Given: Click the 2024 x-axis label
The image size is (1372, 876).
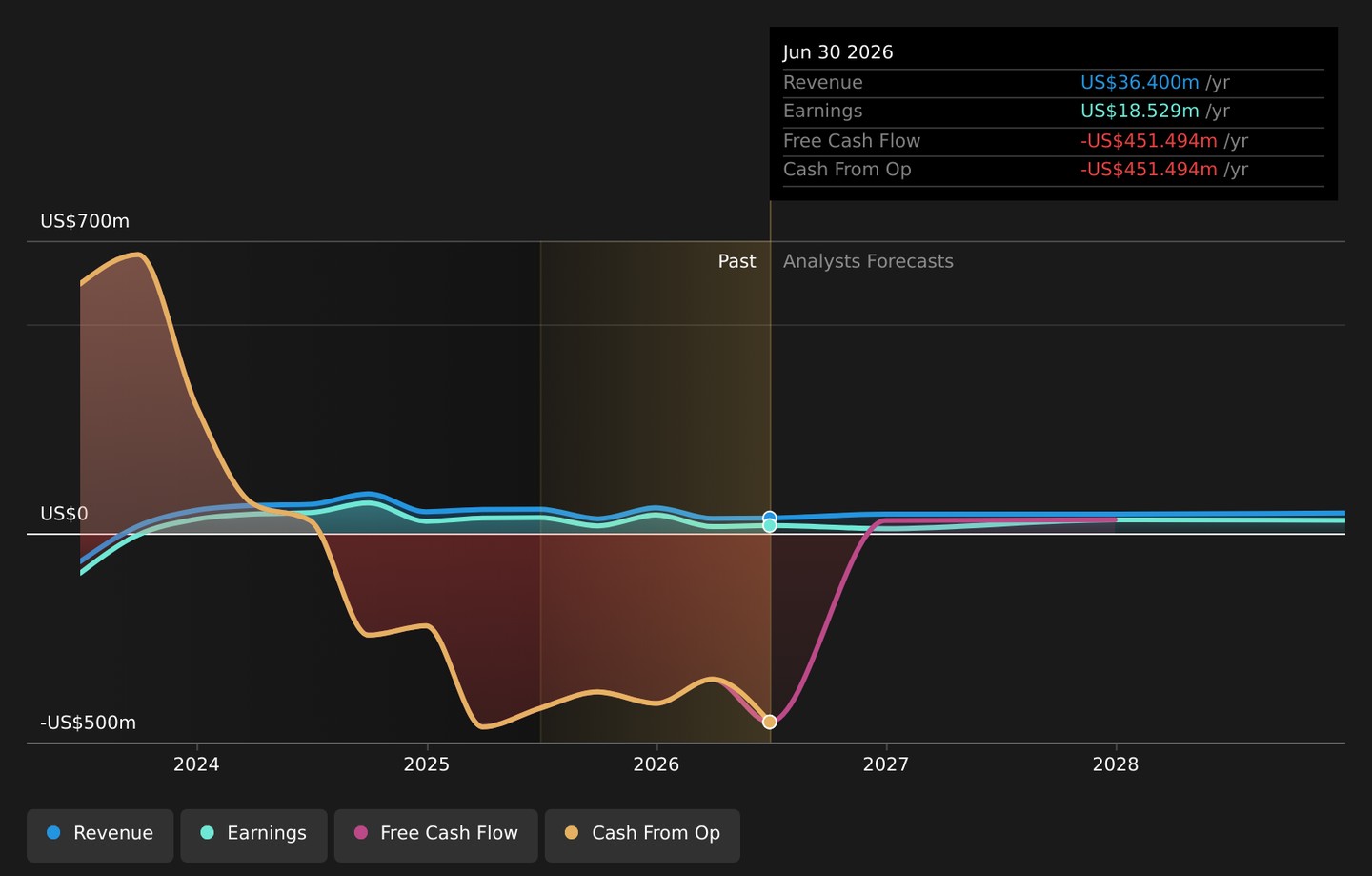Looking at the screenshot, I should [x=196, y=764].
